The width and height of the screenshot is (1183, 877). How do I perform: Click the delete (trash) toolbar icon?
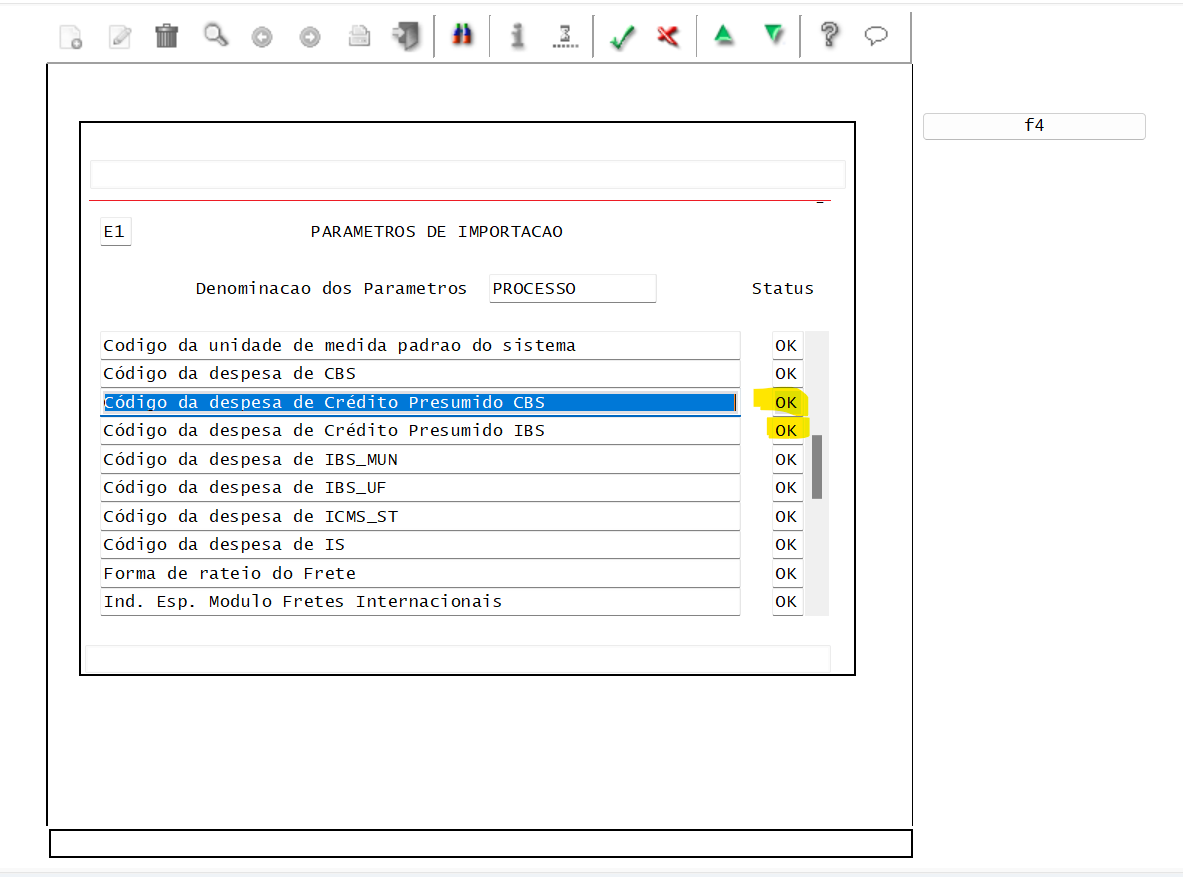click(165, 34)
